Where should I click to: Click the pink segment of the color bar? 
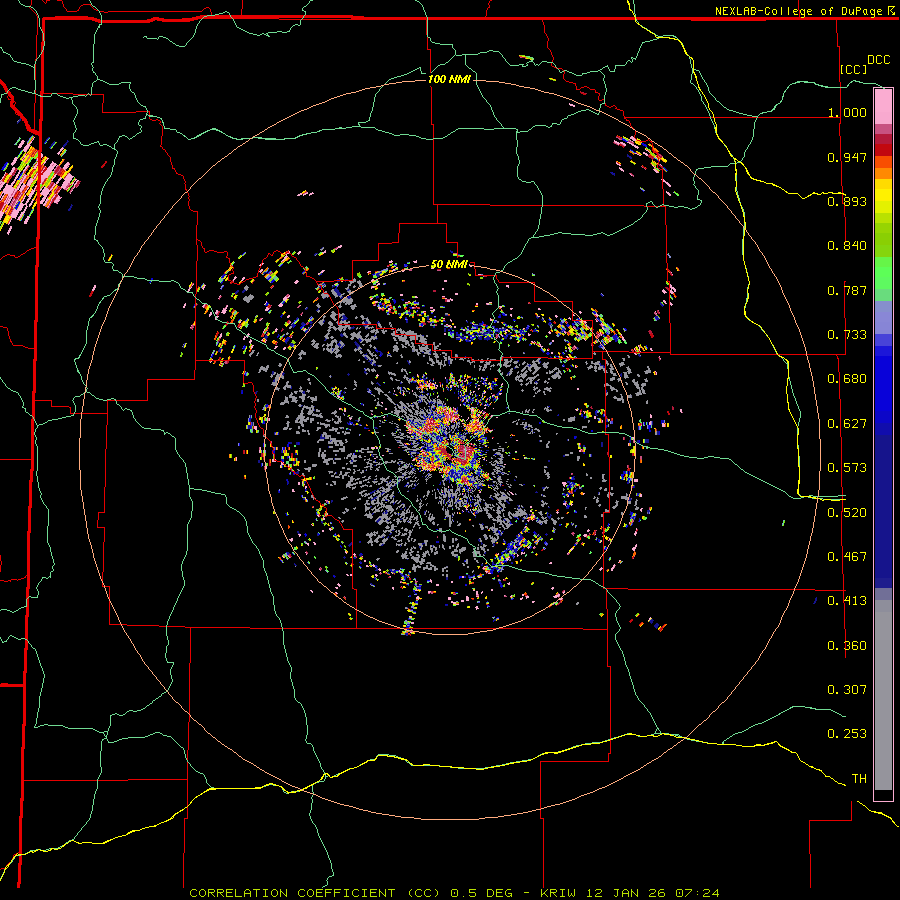(x=883, y=106)
